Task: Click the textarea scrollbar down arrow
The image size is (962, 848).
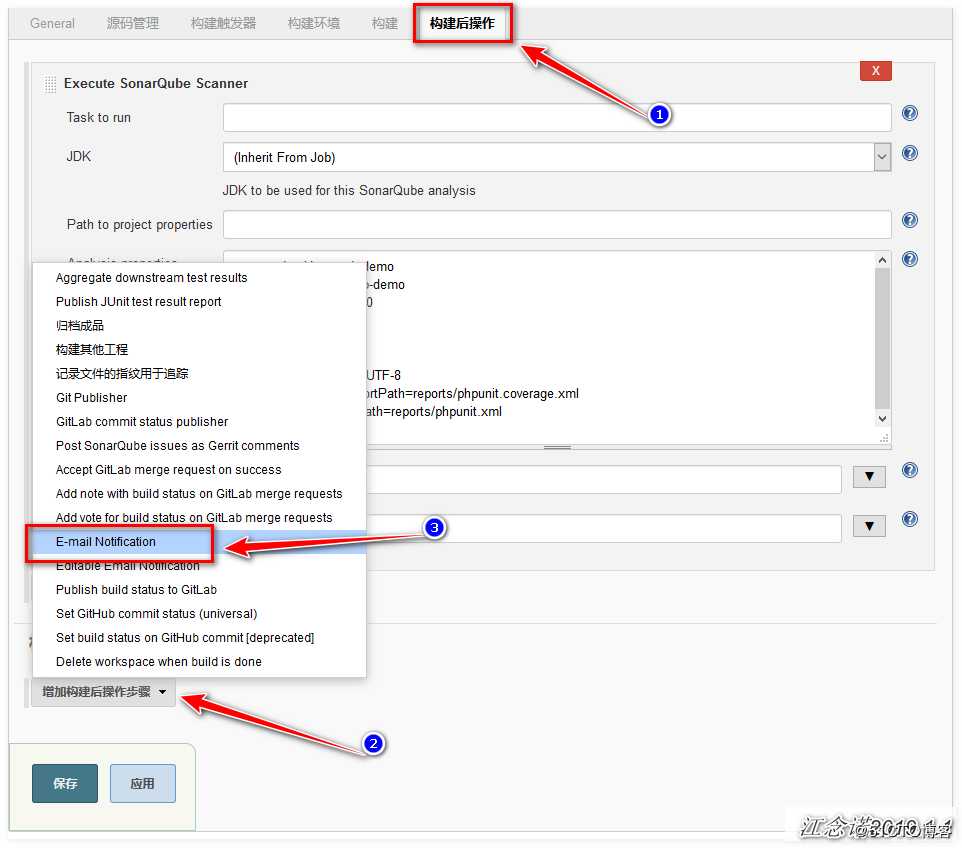Action: point(882,418)
